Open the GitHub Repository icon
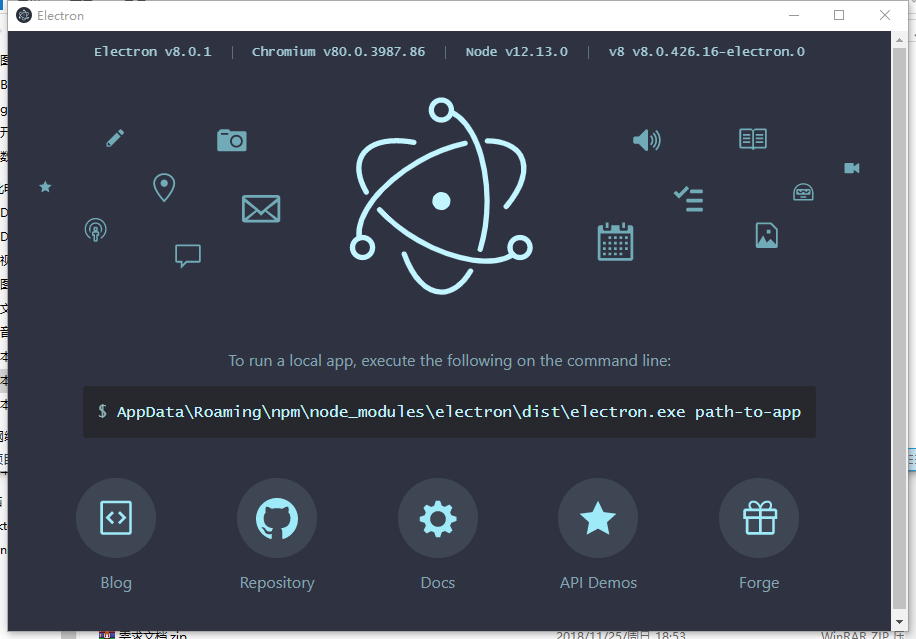Viewport: 916px width, 639px height. (277, 518)
